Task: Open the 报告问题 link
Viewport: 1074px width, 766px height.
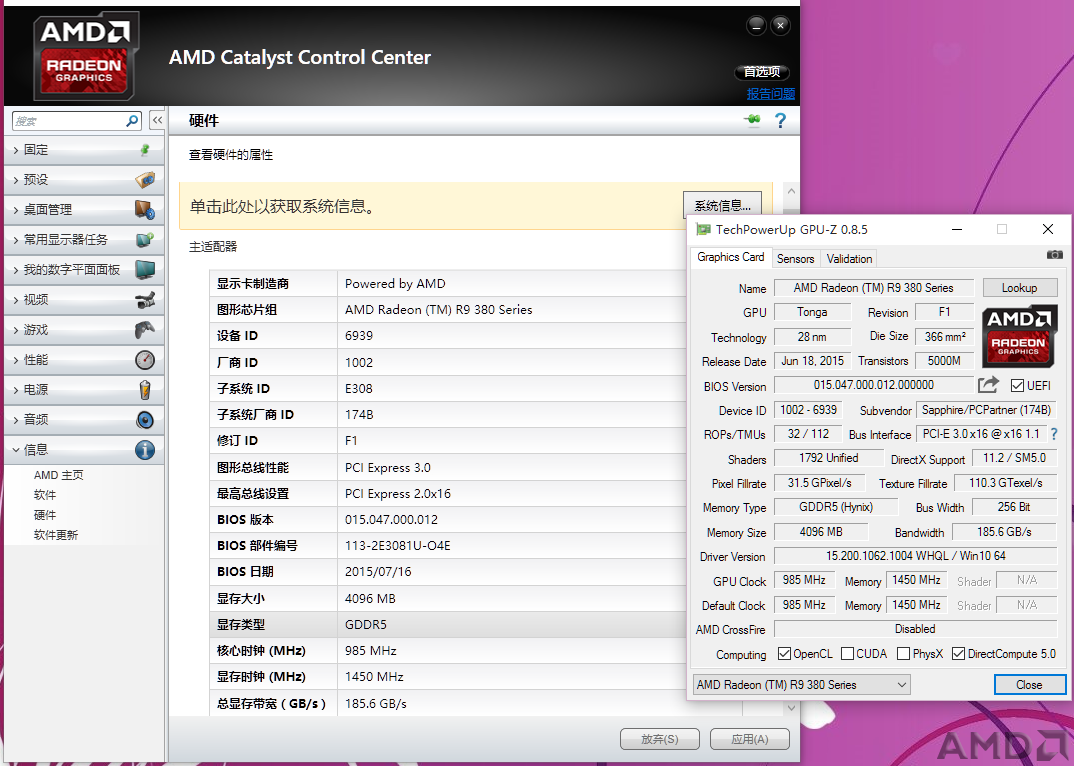Action: coord(771,93)
